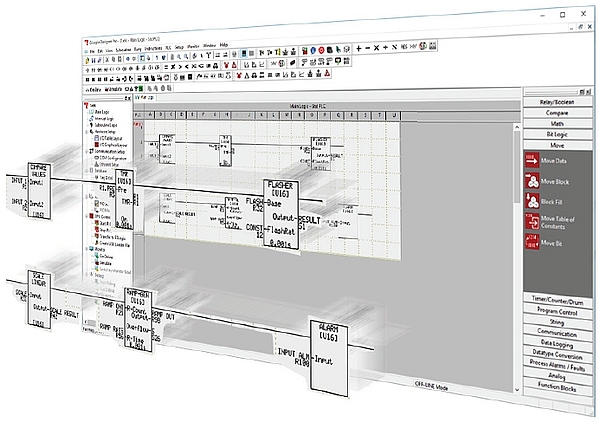Click the plus (add) toolbar icon
600x423 pixels.
[x=360, y=47]
